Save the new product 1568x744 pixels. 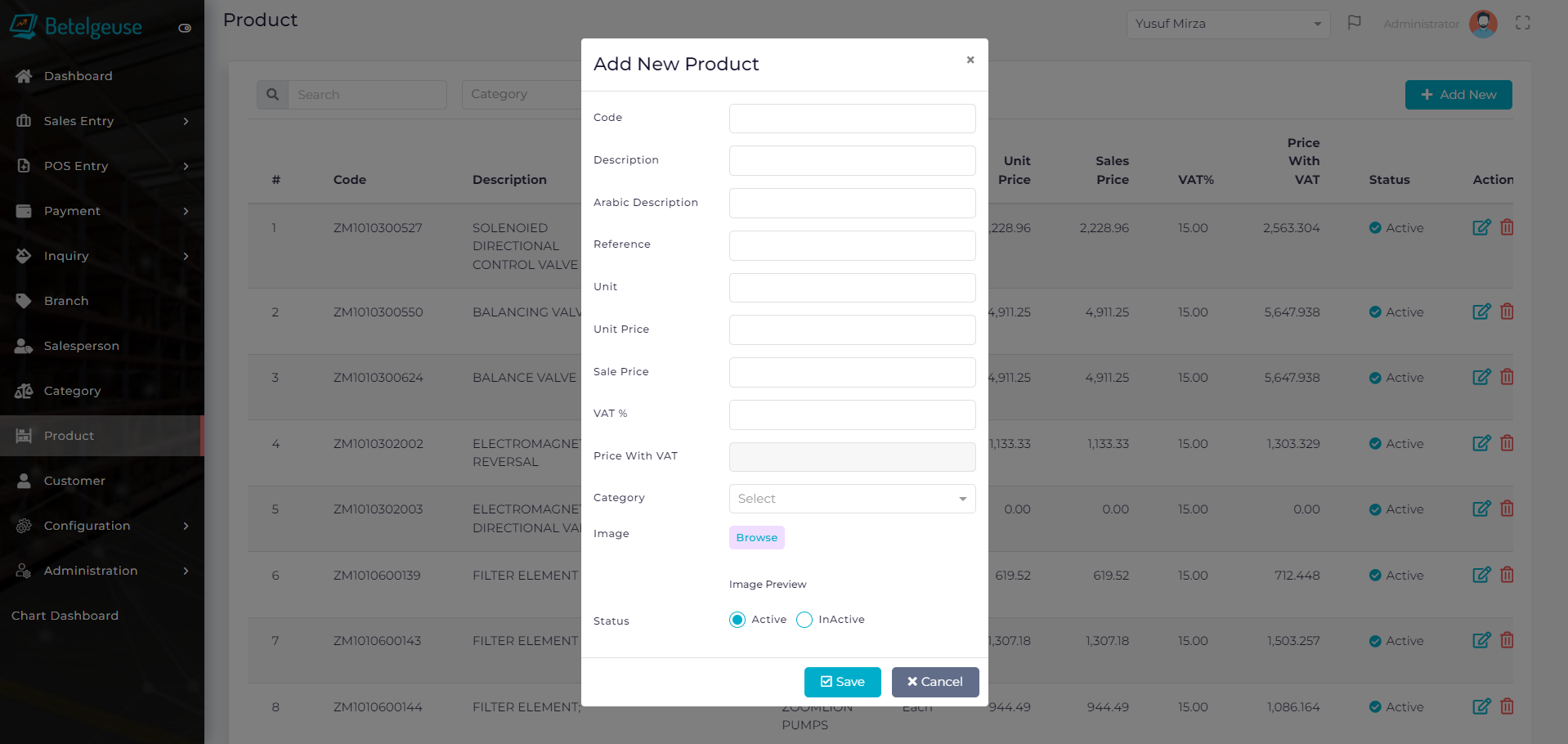tap(842, 682)
